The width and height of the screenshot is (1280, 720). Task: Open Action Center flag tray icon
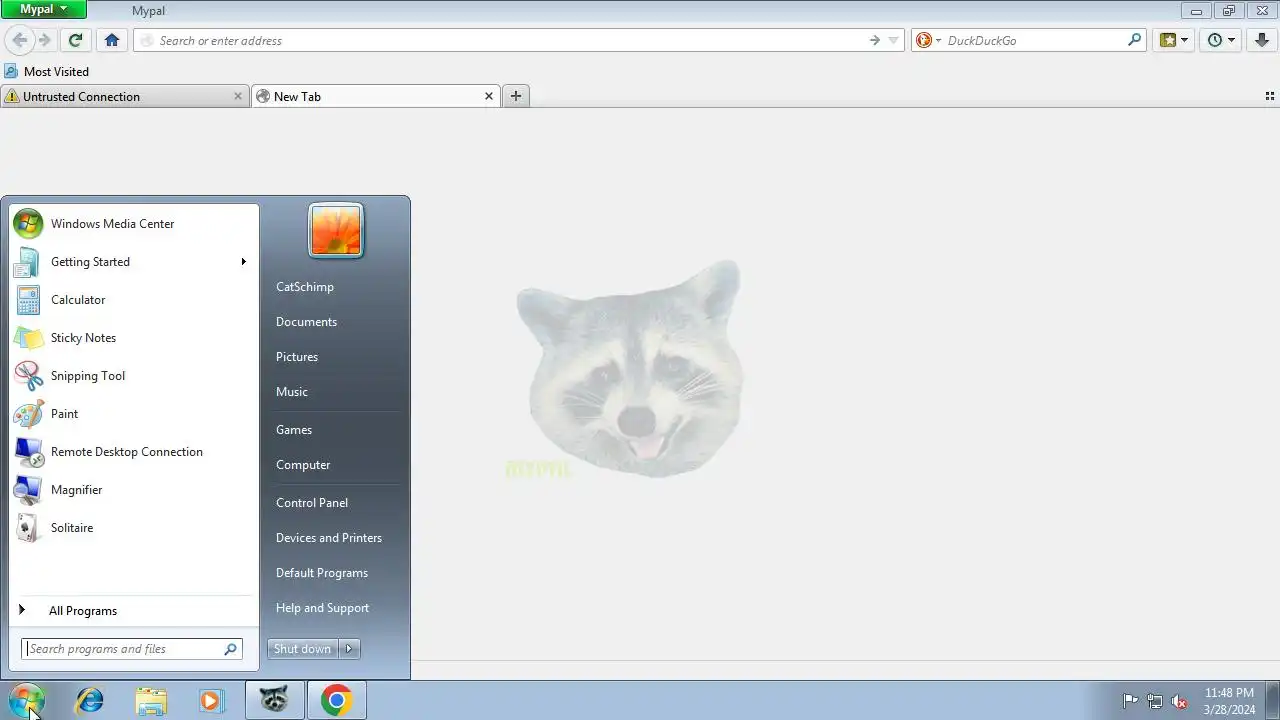[x=1130, y=701]
